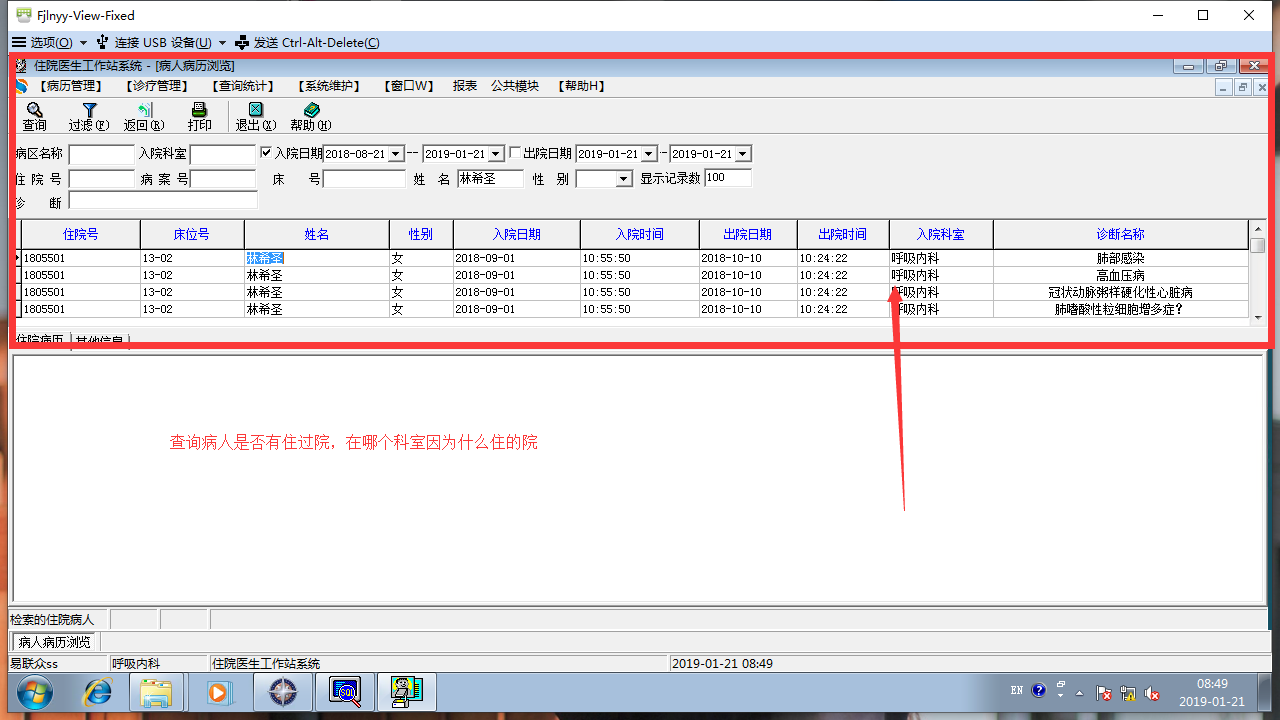This screenshot has width=1280, height=720.
Task: Click the muted volume speaker icon
Action: point(1152,692)
